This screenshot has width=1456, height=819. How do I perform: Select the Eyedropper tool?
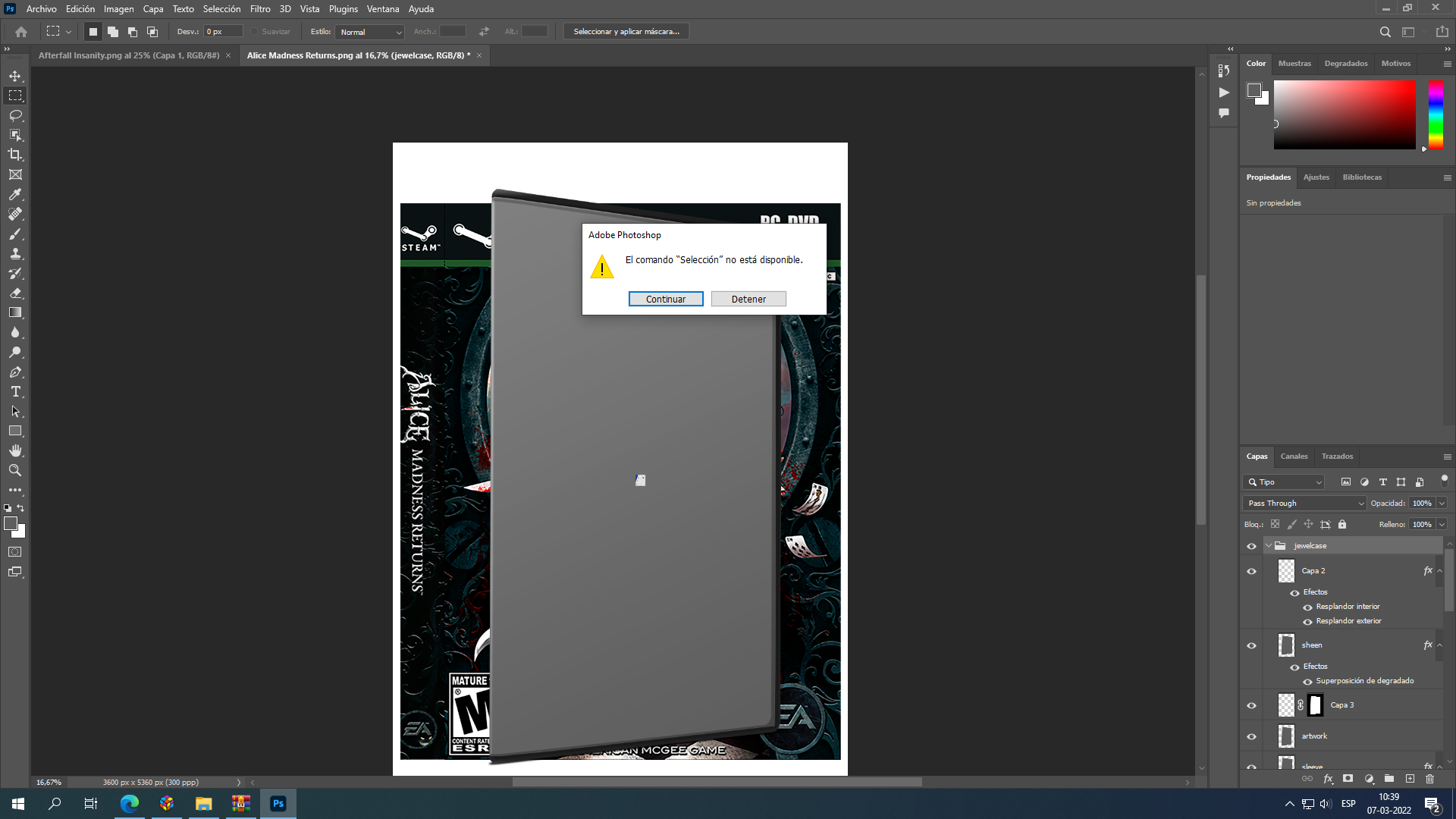pyautogui.click(x=15, y=194)
